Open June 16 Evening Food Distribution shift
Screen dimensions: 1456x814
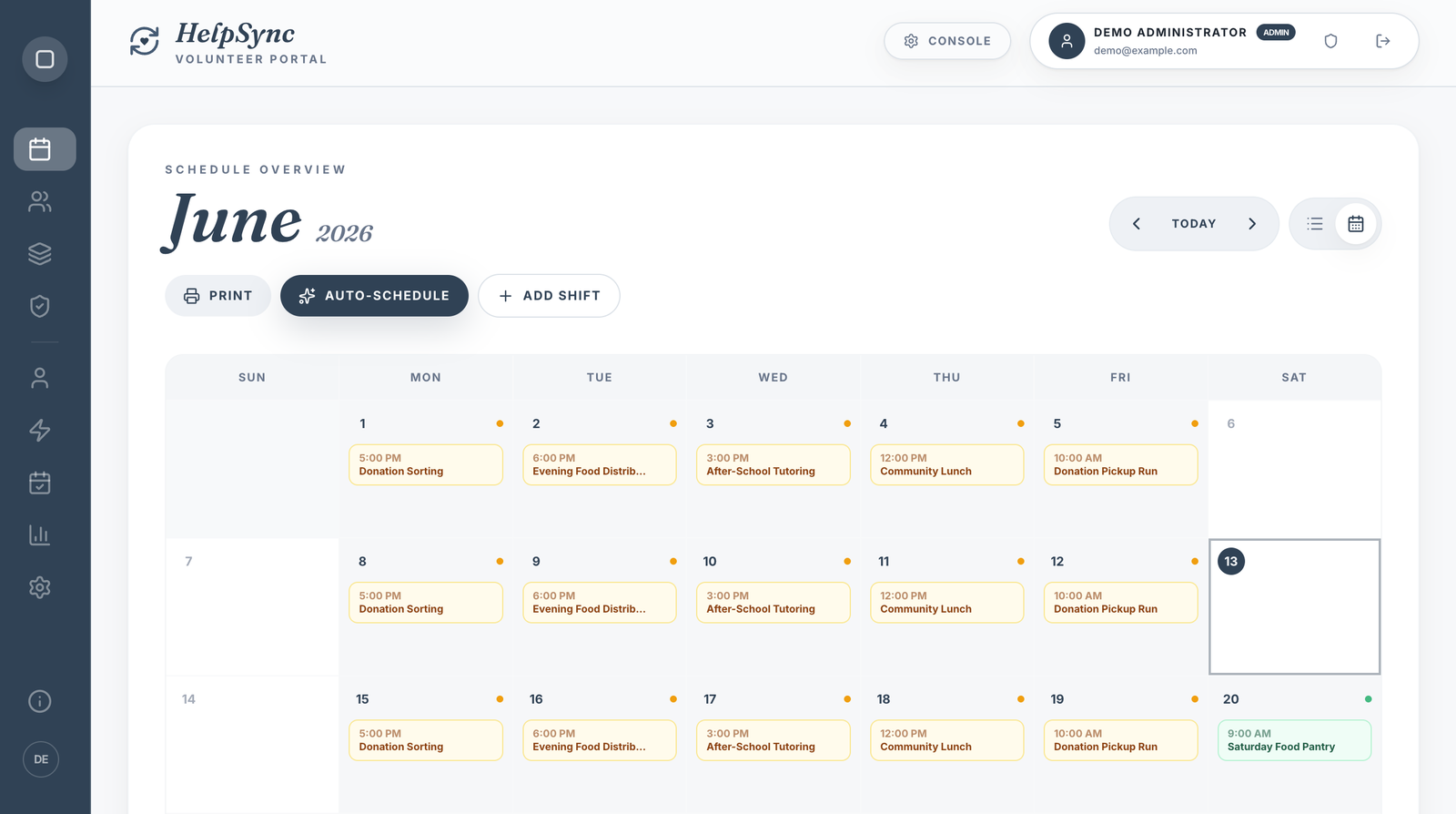click(600, 740)
